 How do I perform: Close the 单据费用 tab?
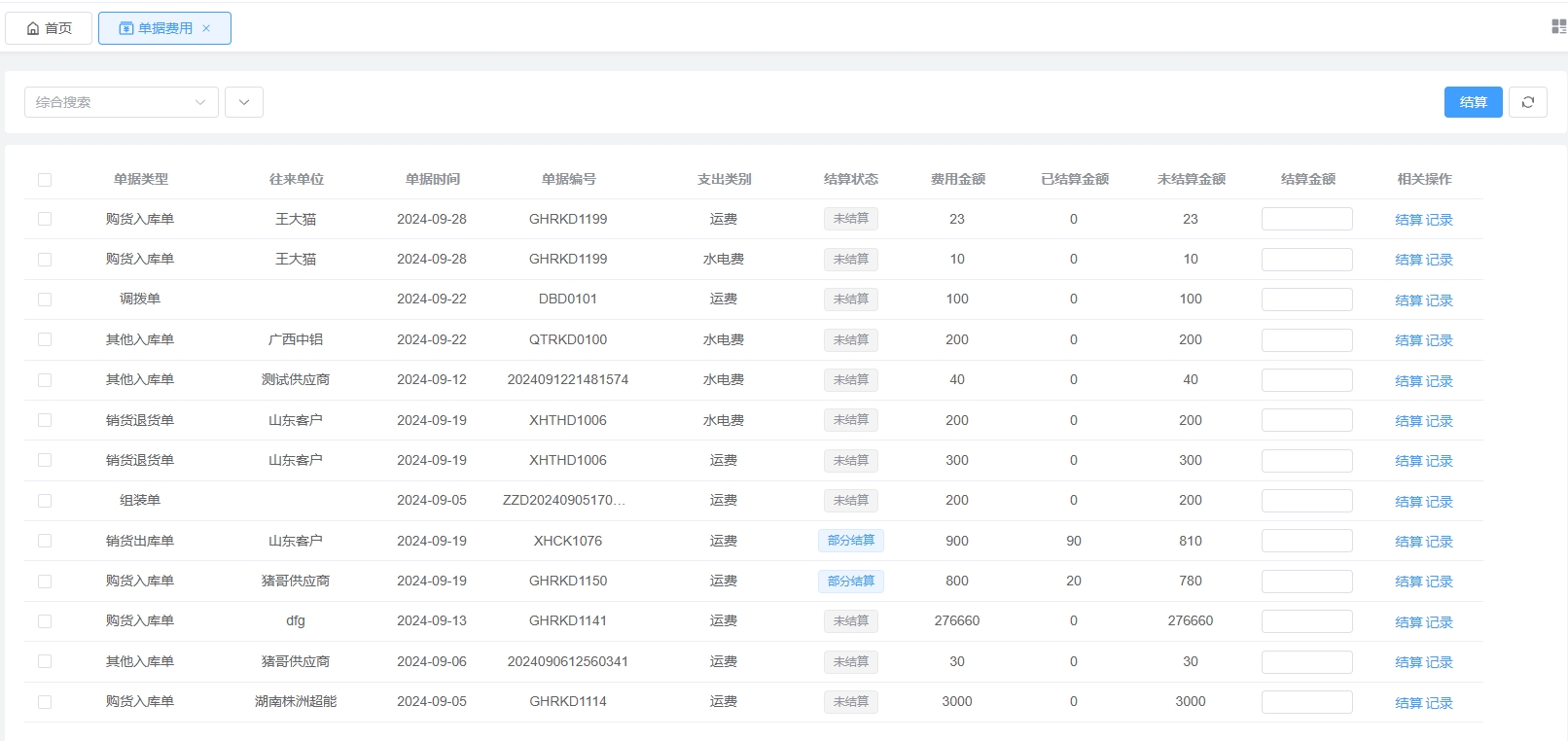coord(206,28)
